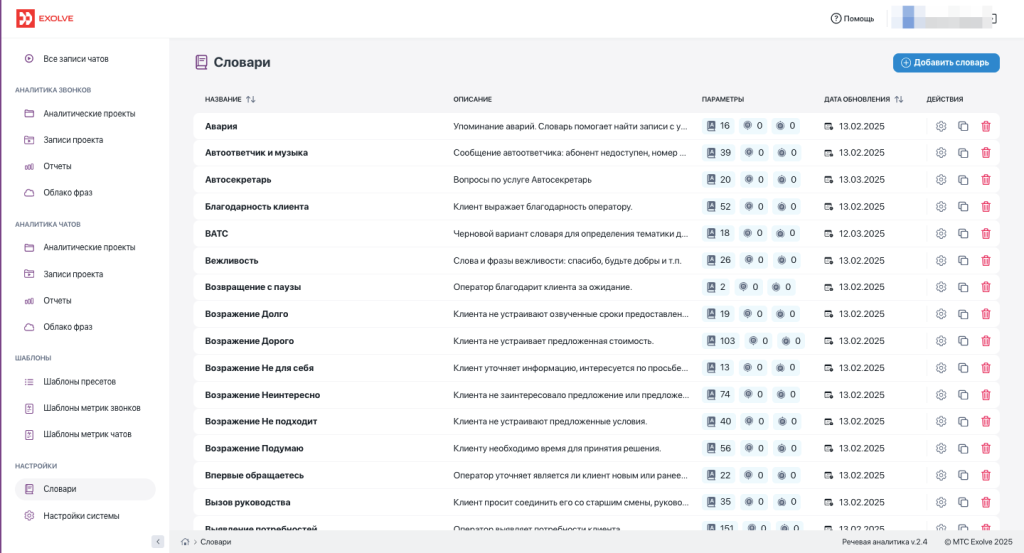Click the home icon in breadcrumb
1024x553 pixels.
(x=185, y=542)
